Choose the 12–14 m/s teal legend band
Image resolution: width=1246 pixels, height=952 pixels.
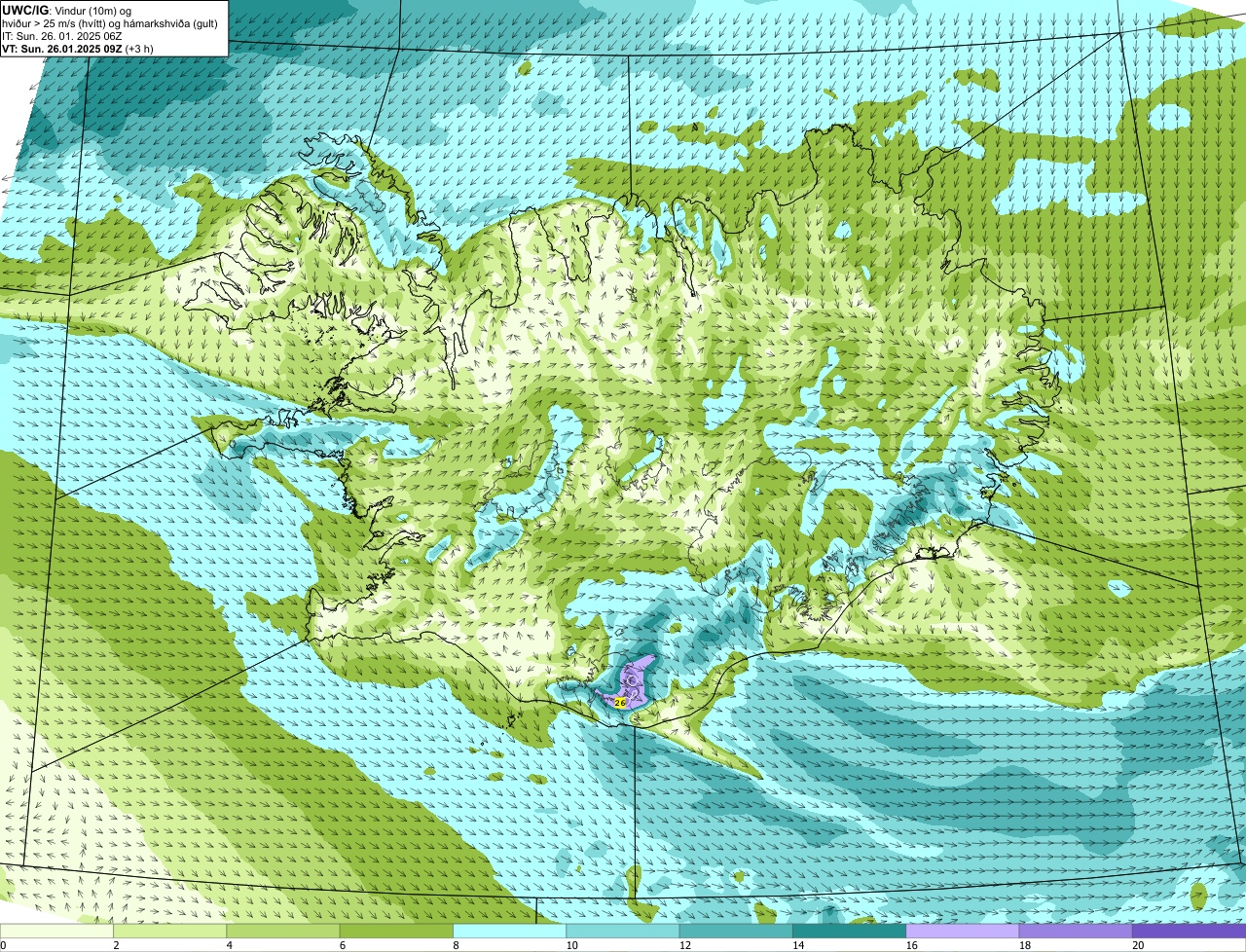736,931
